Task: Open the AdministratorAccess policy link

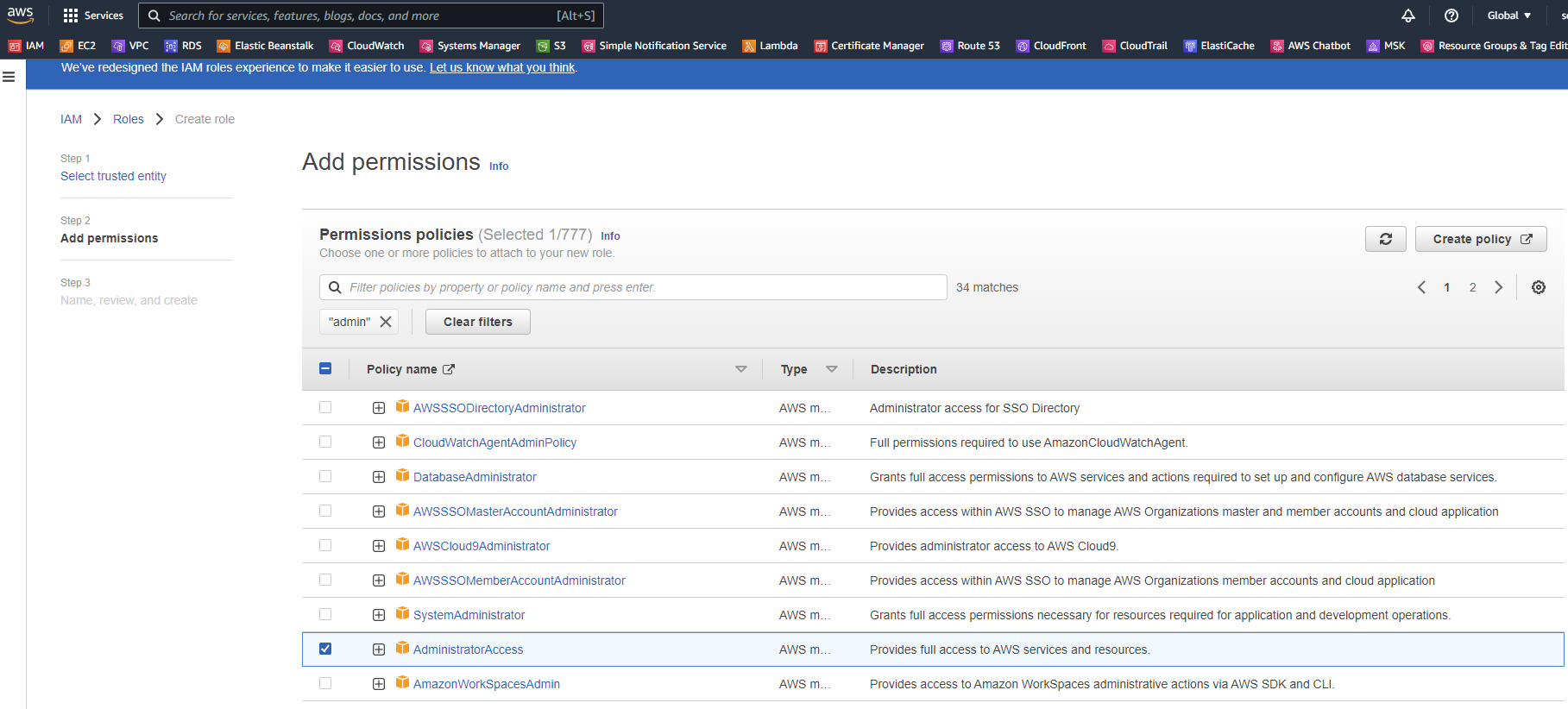Action: 468,649
